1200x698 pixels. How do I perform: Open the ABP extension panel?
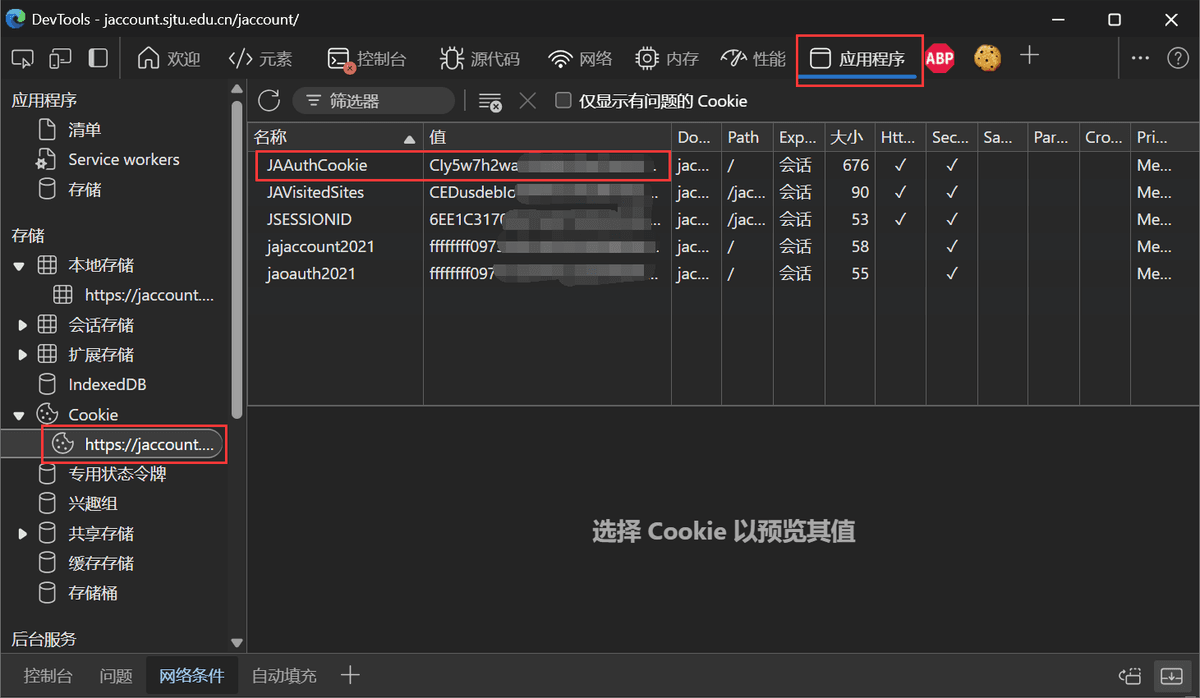939,59
